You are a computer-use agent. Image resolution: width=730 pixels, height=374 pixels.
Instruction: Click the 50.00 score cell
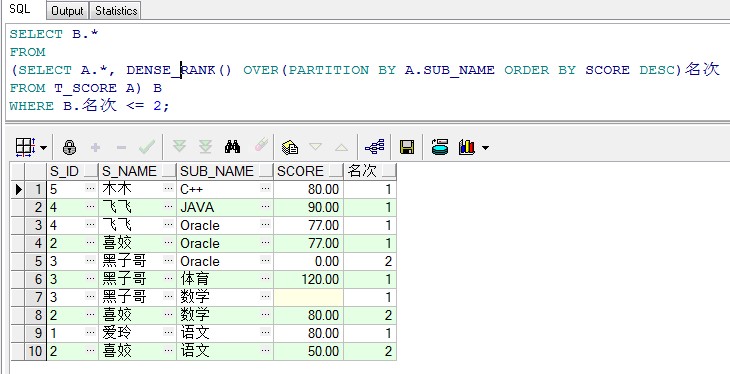pos(309,351)
